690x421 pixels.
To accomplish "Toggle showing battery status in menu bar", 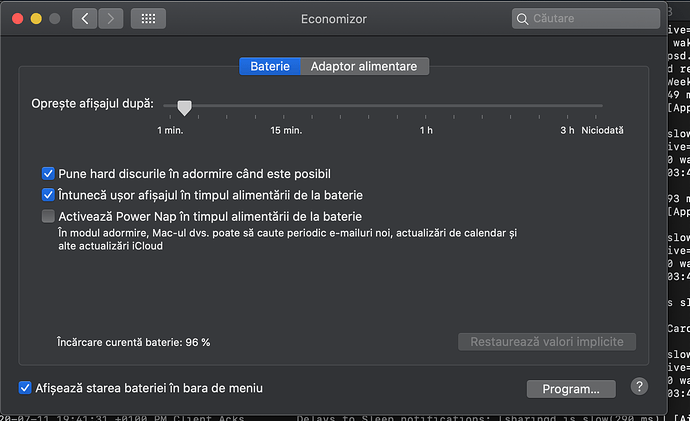I will pyautogui.click(x=25, y=387).
